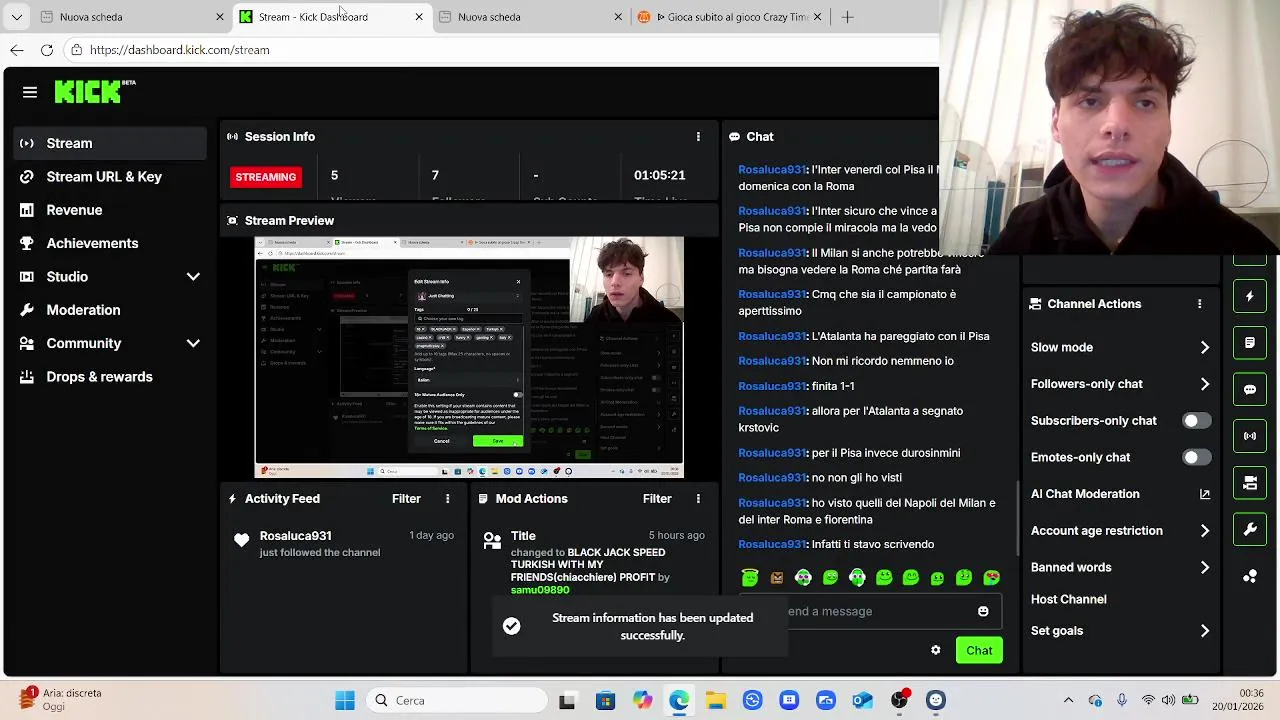Open chat settings gear icon
The width and height of the screenshot is (1280, 720).
point(936,650)
